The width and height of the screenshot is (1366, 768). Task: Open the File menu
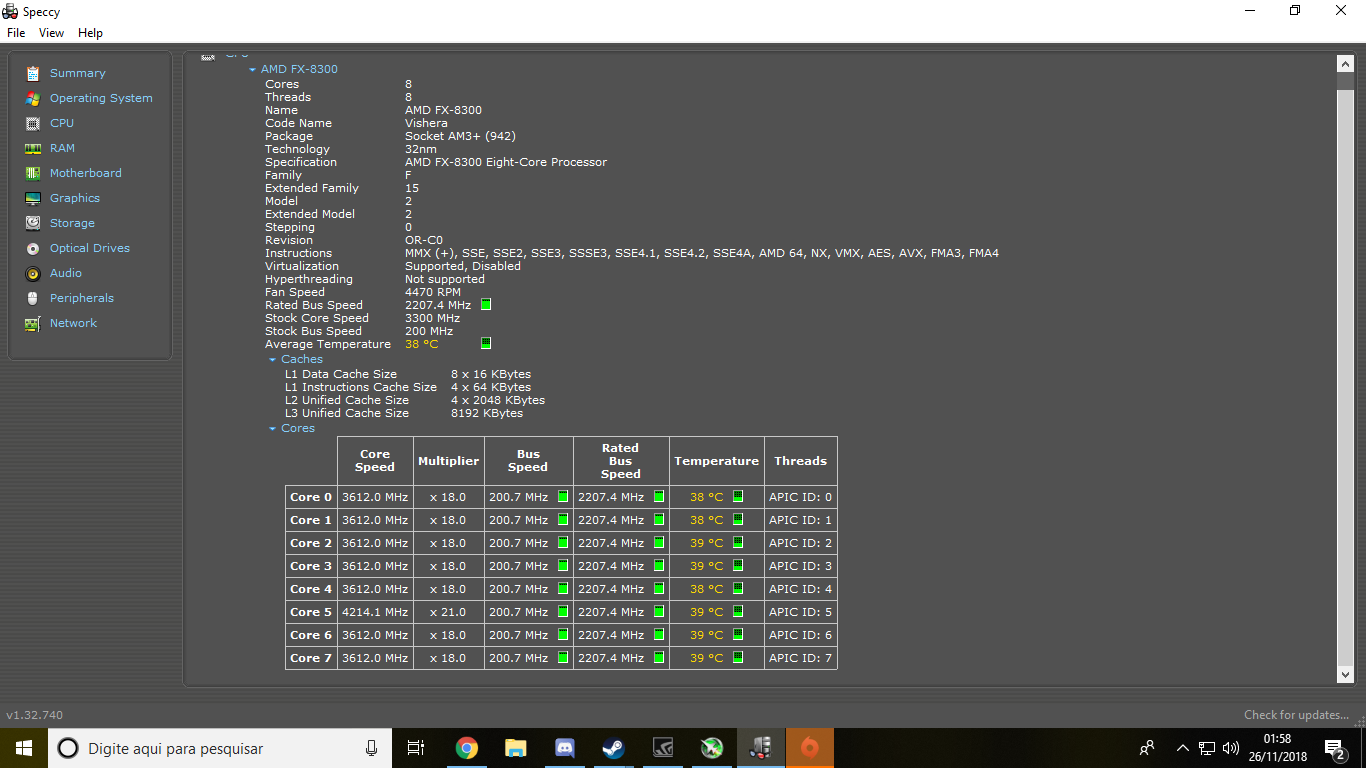[x=16, y=33]
